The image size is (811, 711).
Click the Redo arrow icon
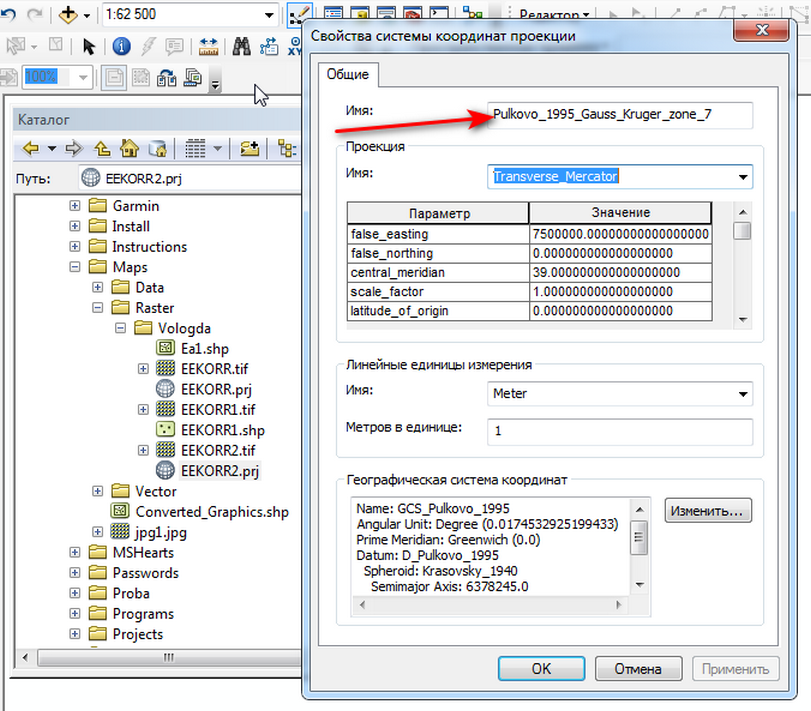pyautogui.click(x=34, y=14)
